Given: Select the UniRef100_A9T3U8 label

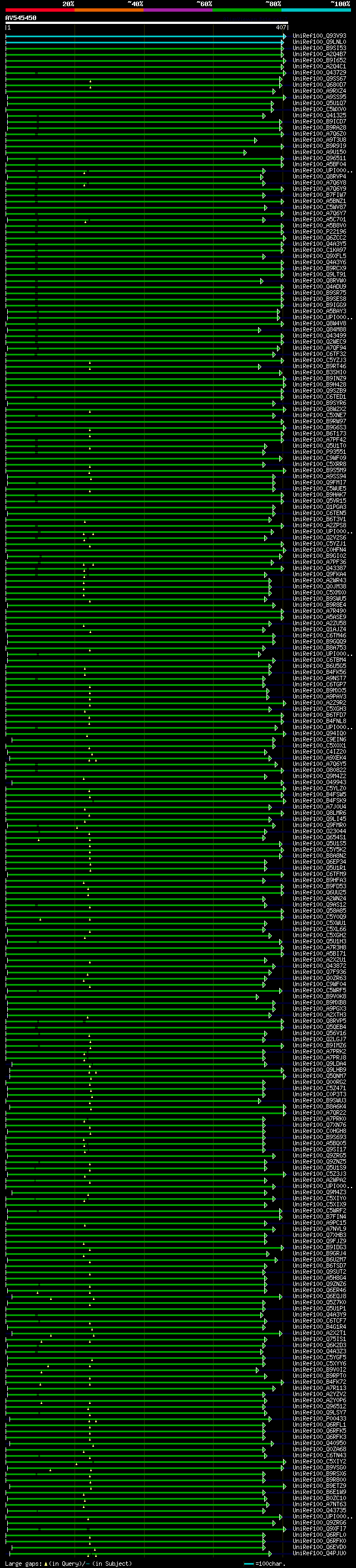Looking at the screenshot, I should pyautogui.click(x=319, y=140).
